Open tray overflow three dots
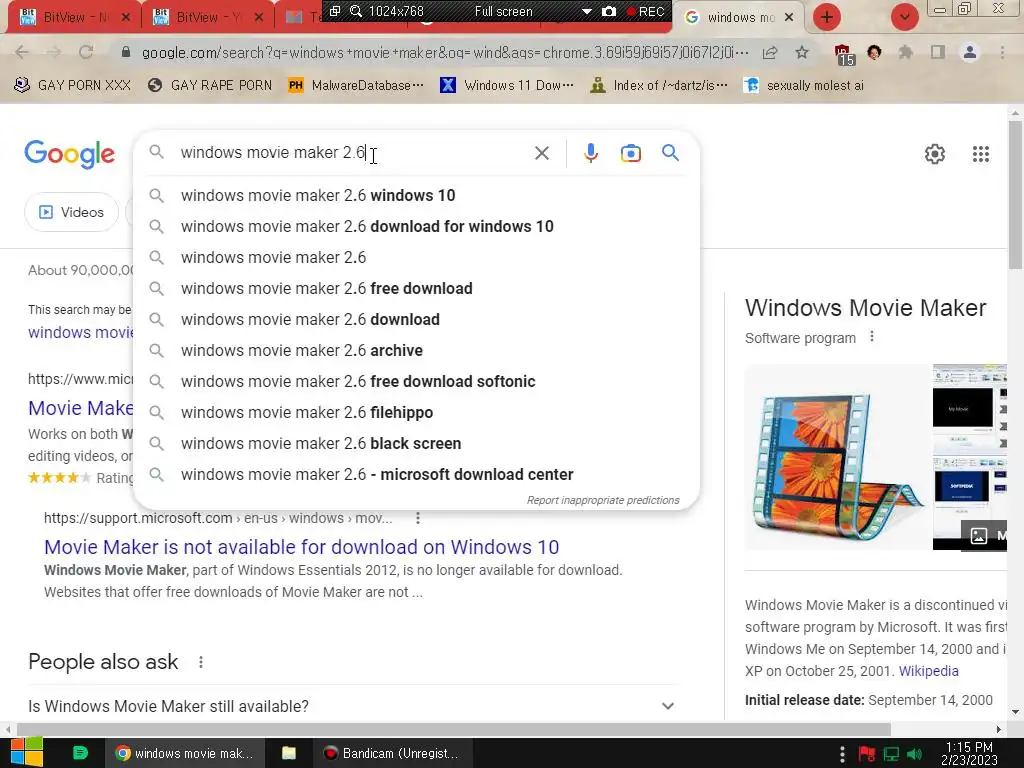The image size is (1024, 768). 842,754
